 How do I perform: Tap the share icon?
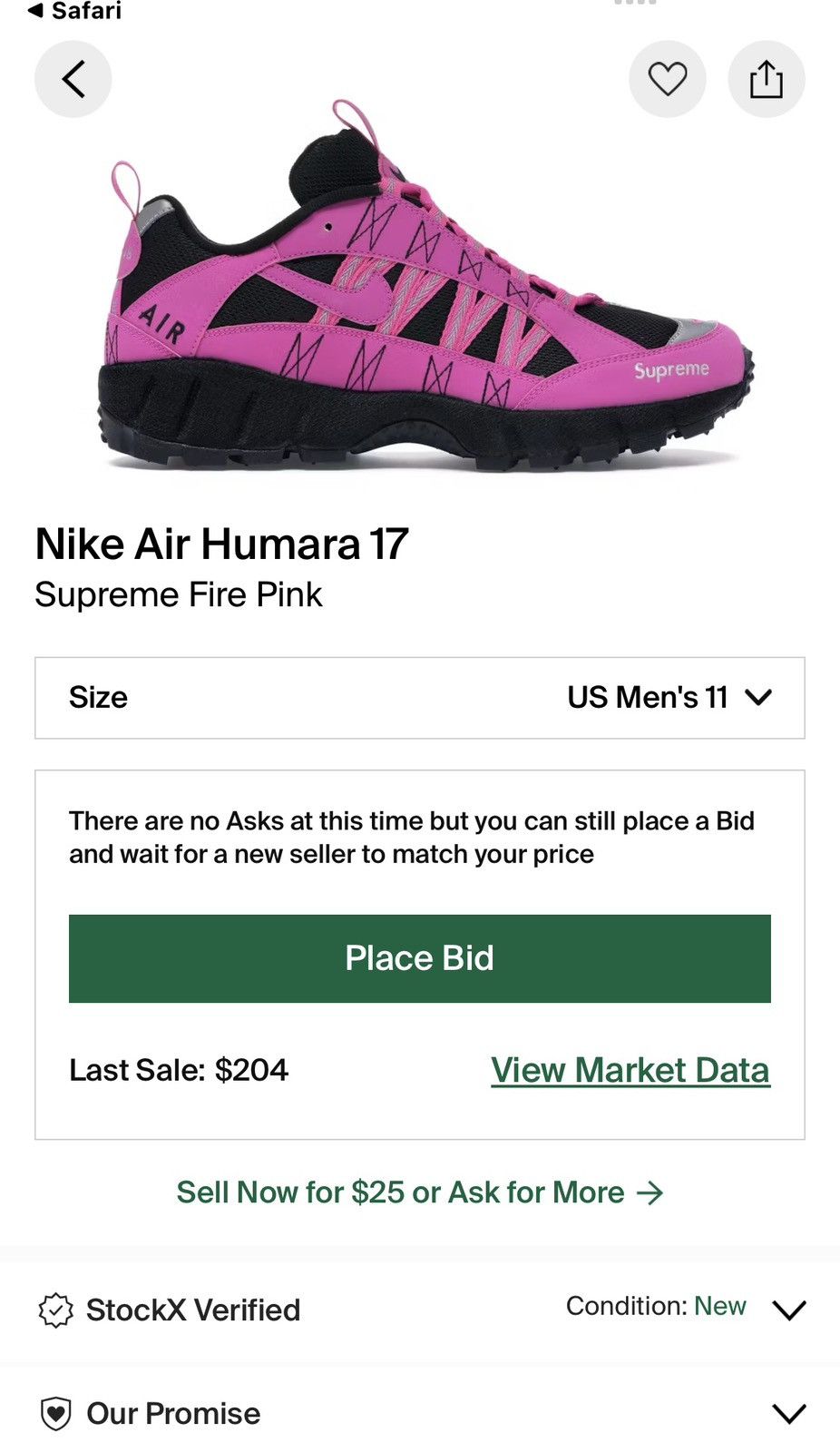(767, 79)
